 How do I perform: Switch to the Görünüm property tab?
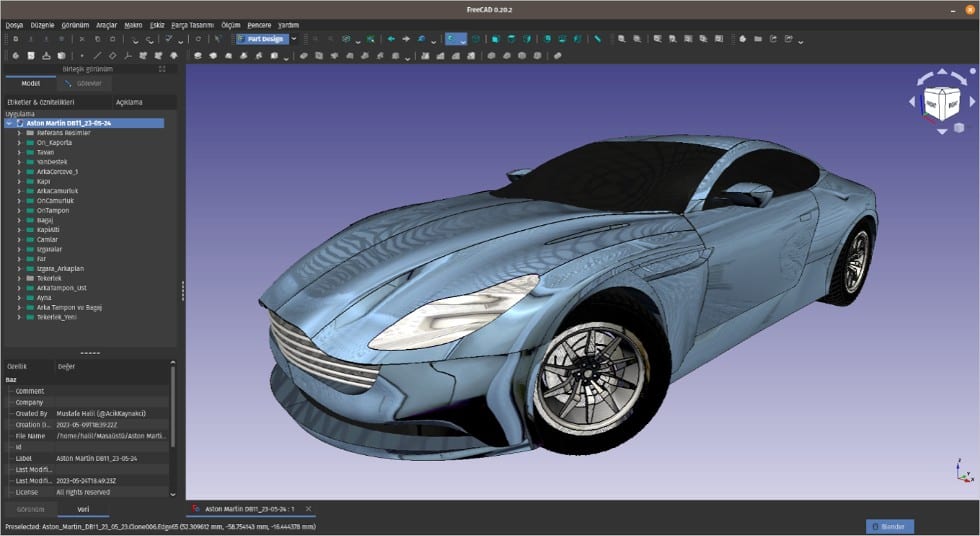30,509
